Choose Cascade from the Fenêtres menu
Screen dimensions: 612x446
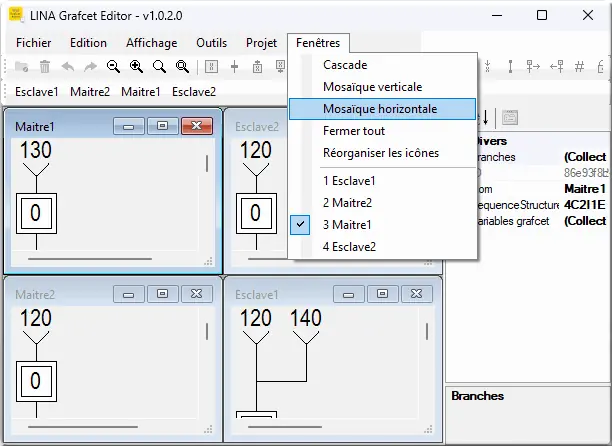[383, 65]
